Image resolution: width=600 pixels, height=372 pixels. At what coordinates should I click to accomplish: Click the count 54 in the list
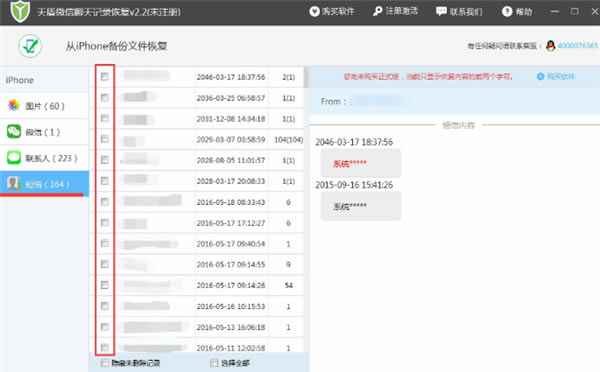coord(289,286)
